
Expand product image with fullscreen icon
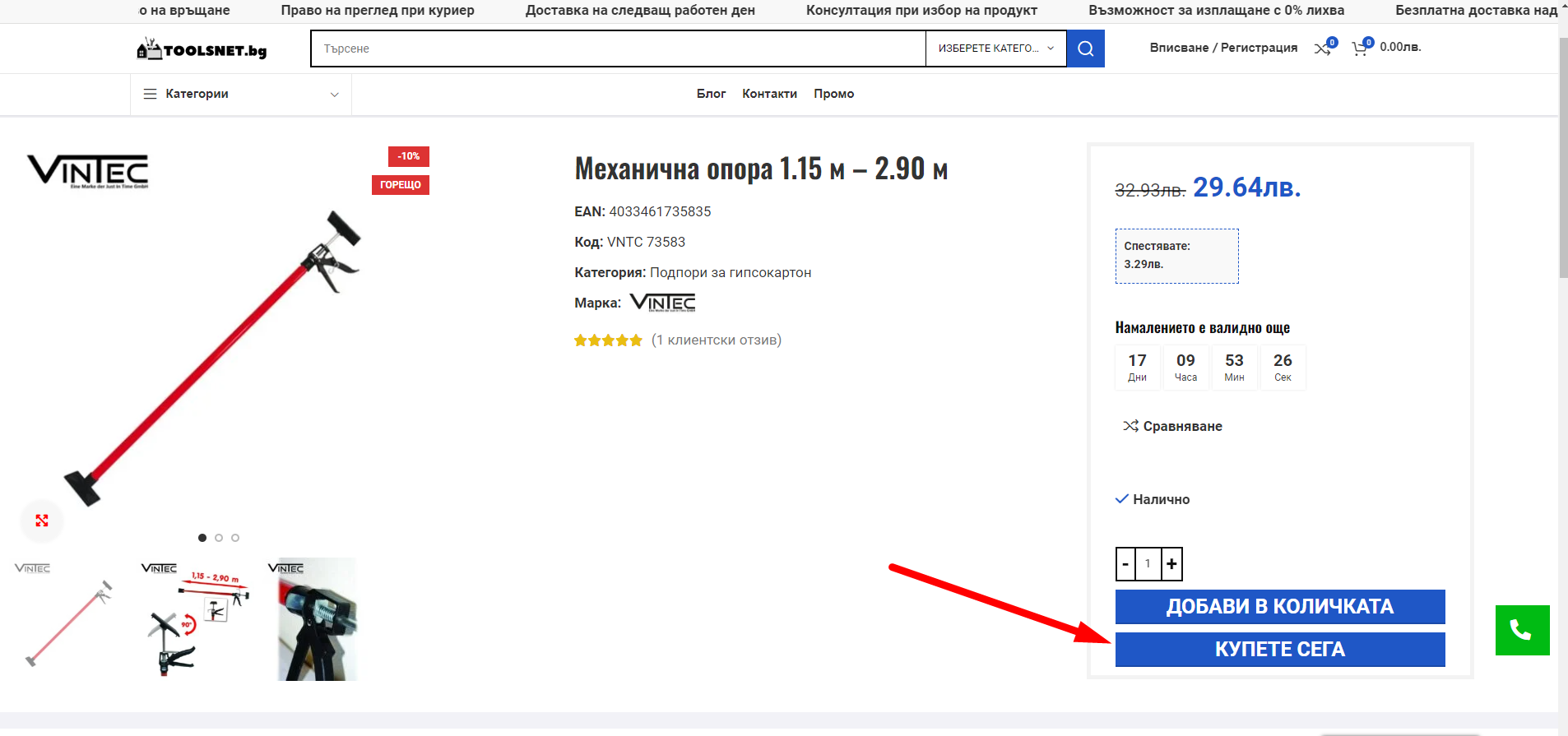42,521
